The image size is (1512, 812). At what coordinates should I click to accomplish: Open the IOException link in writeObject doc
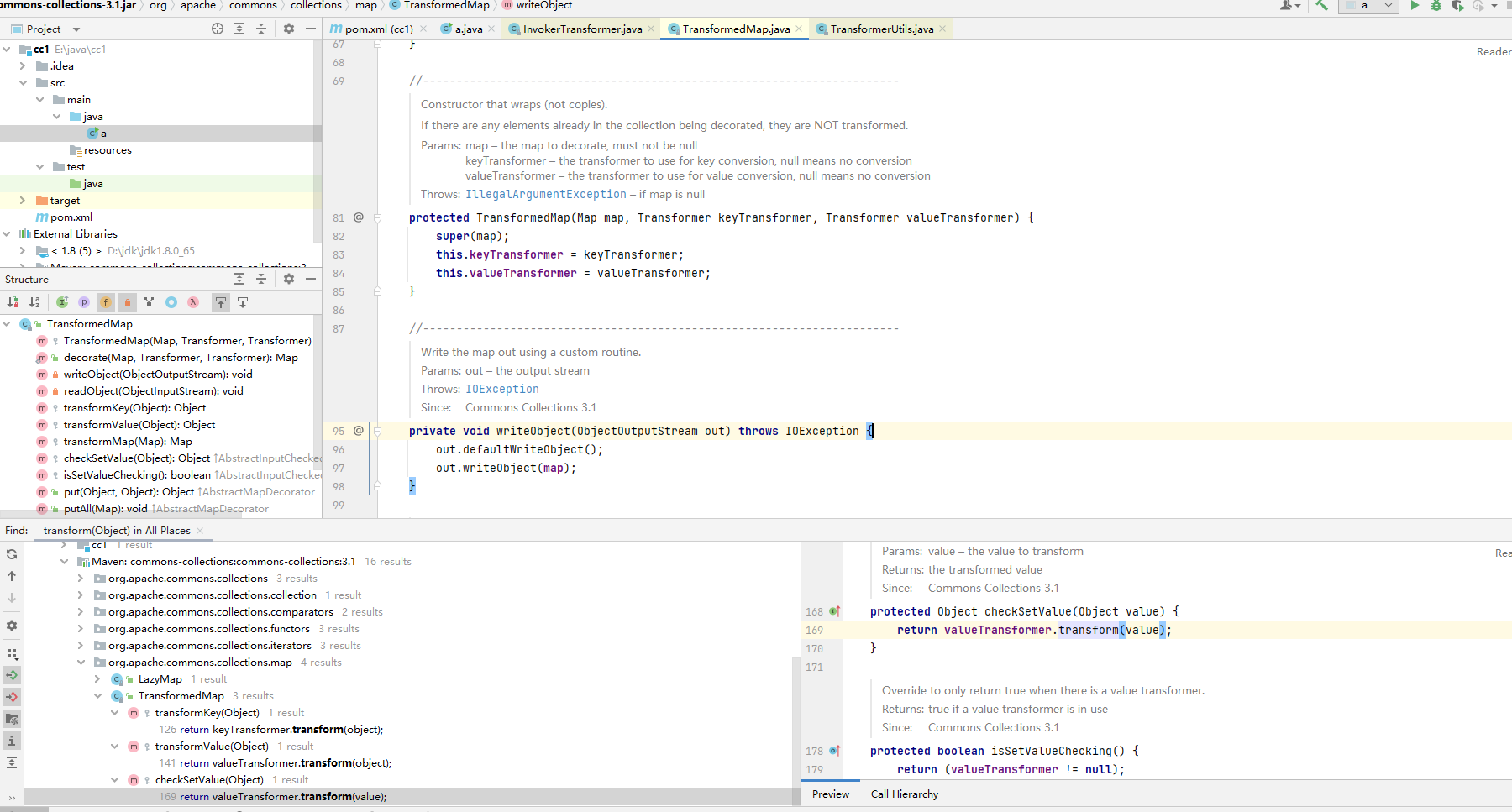pyautogui.click(x=502, y=389)
